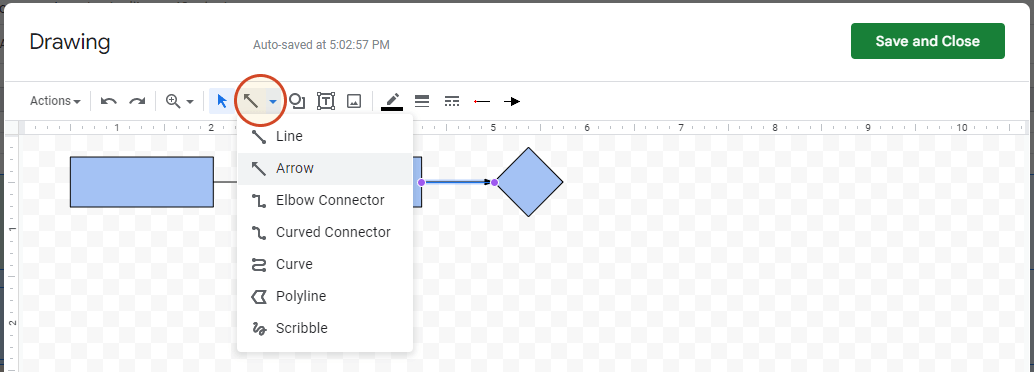
Task: Activate the Select arrow cursor tool
Action: pyautogui.click(x=222, y=101)
